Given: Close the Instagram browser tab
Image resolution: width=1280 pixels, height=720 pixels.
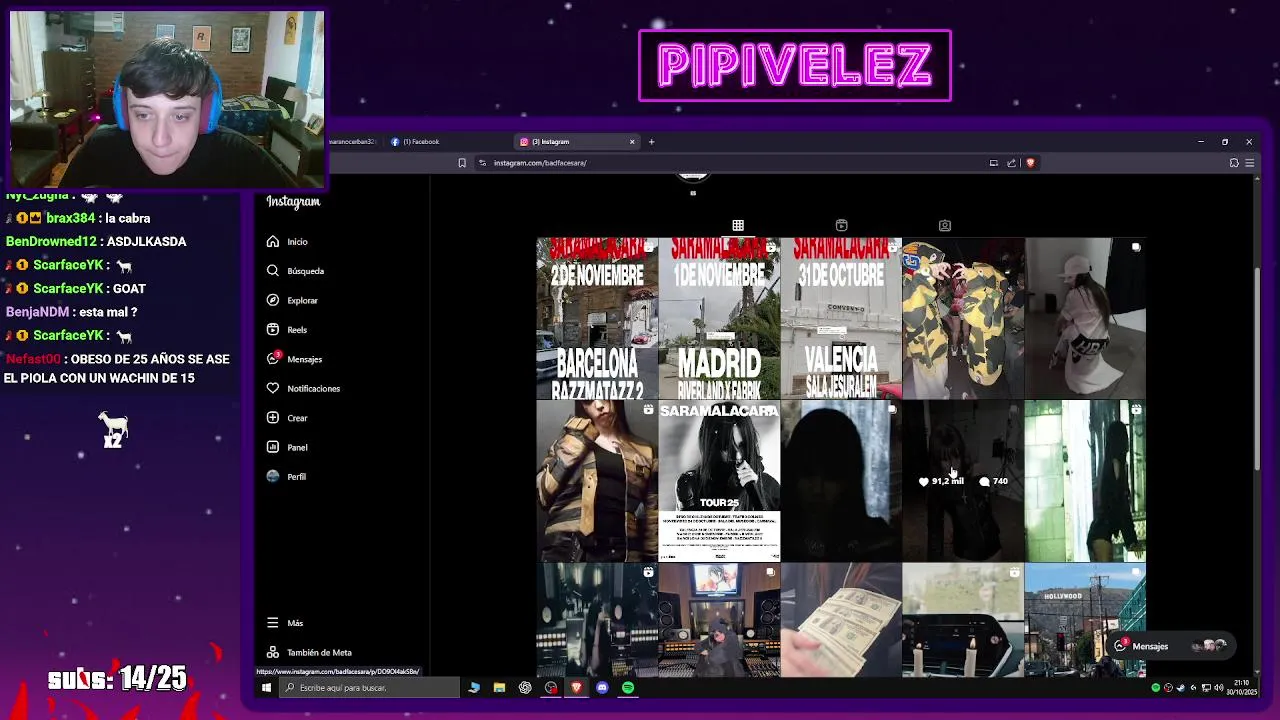Looking at the screenshot, I should [x=632, y=142].
